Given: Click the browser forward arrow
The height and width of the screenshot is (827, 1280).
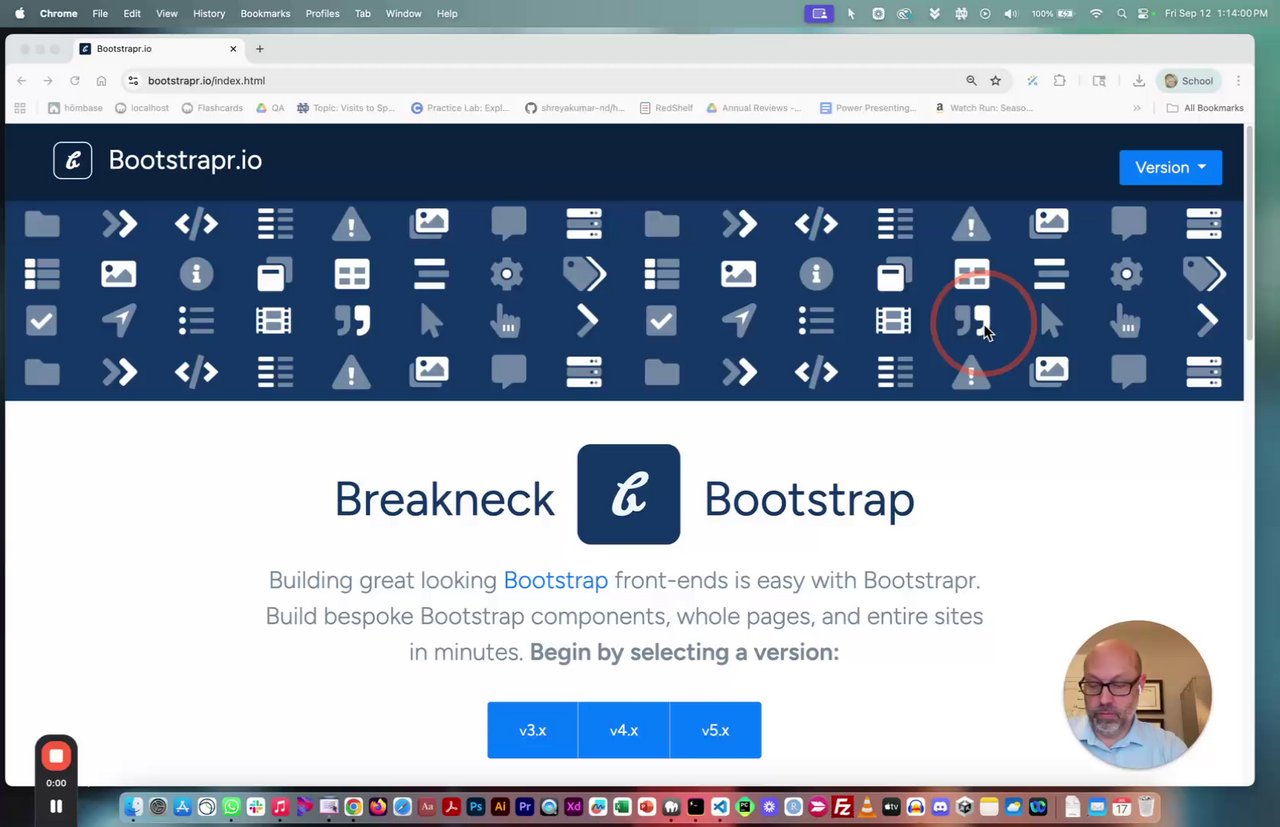Looking at the screenshot, I should click(x=47, y=81).
